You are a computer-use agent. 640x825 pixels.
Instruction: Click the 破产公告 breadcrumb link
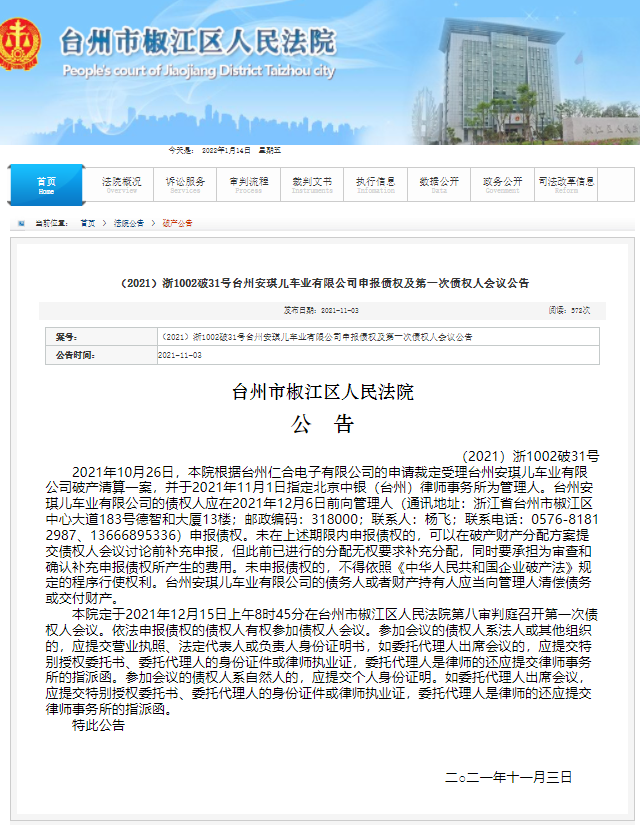click(x=177, y=223)
